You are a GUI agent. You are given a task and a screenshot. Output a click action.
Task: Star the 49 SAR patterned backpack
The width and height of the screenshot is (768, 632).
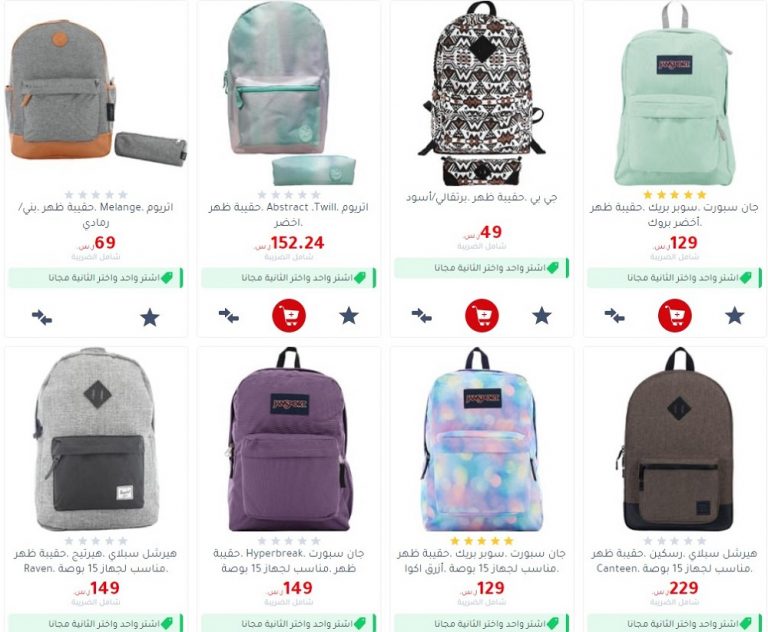pos(542,316)
